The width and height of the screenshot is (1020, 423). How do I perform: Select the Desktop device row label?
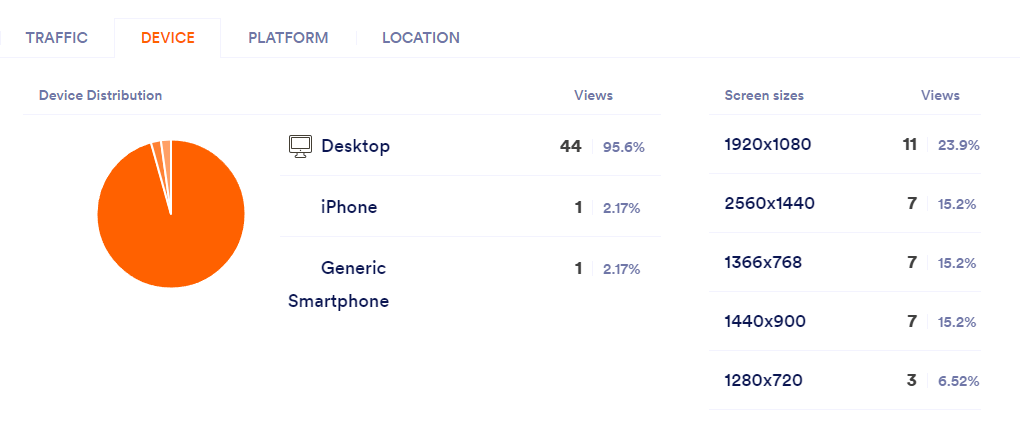click(x=355, y=146)
